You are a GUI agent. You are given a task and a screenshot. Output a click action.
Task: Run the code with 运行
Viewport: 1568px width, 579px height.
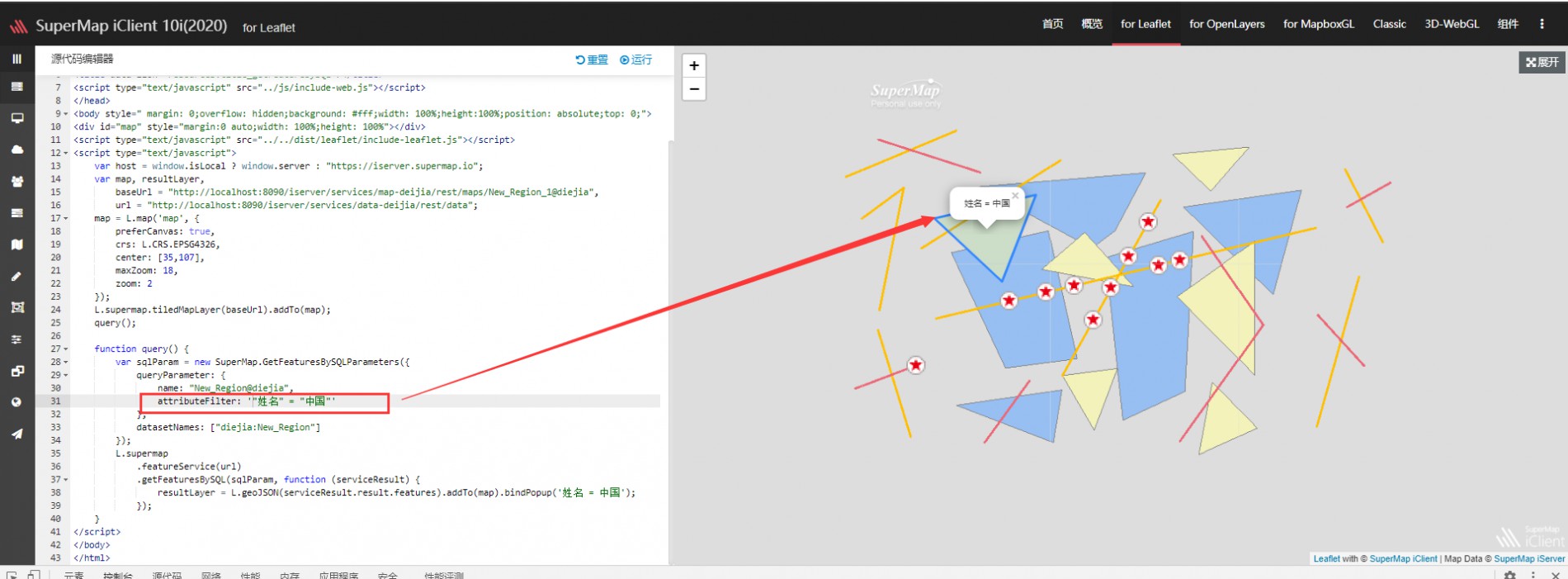point(636,59)
